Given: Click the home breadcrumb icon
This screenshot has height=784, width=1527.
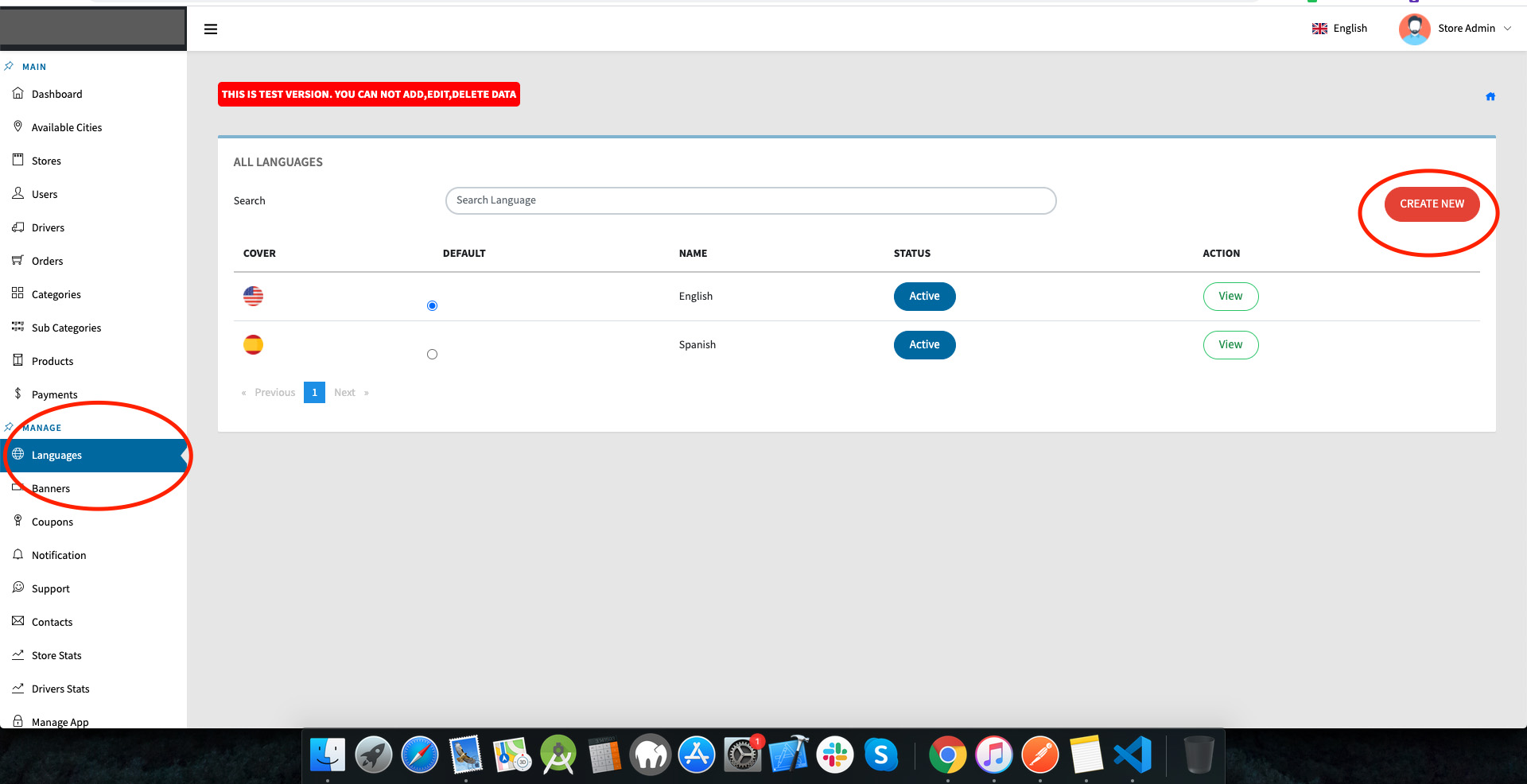Looking at the screenshot, I should (x=1490, y=97).
